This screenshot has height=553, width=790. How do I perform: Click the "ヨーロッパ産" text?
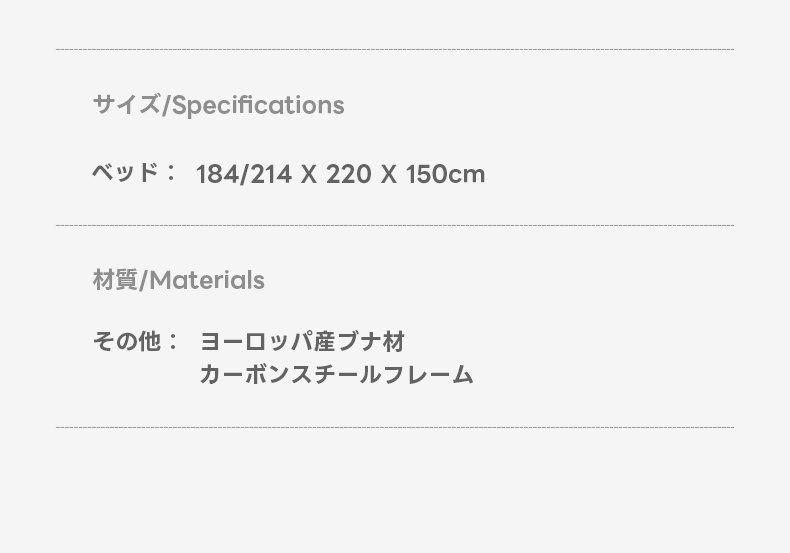point(268,342)
